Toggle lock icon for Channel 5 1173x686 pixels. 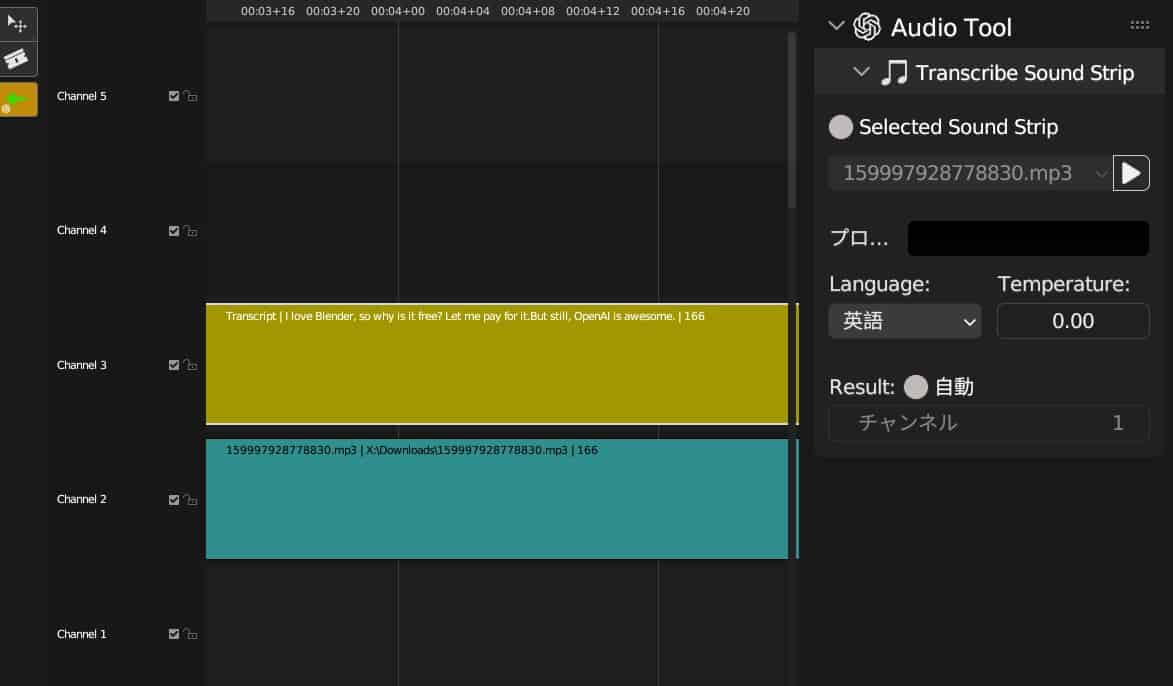191,96
